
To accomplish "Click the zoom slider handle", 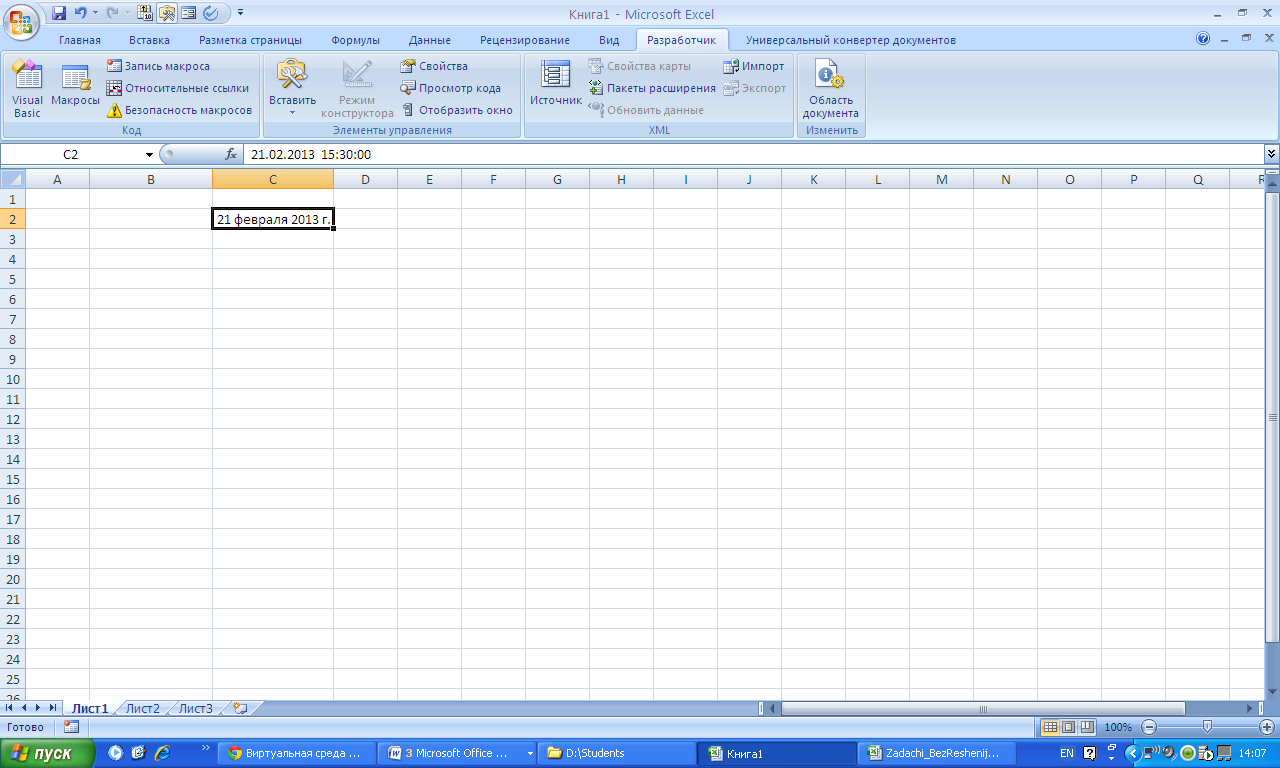I will pos(1208,727).
